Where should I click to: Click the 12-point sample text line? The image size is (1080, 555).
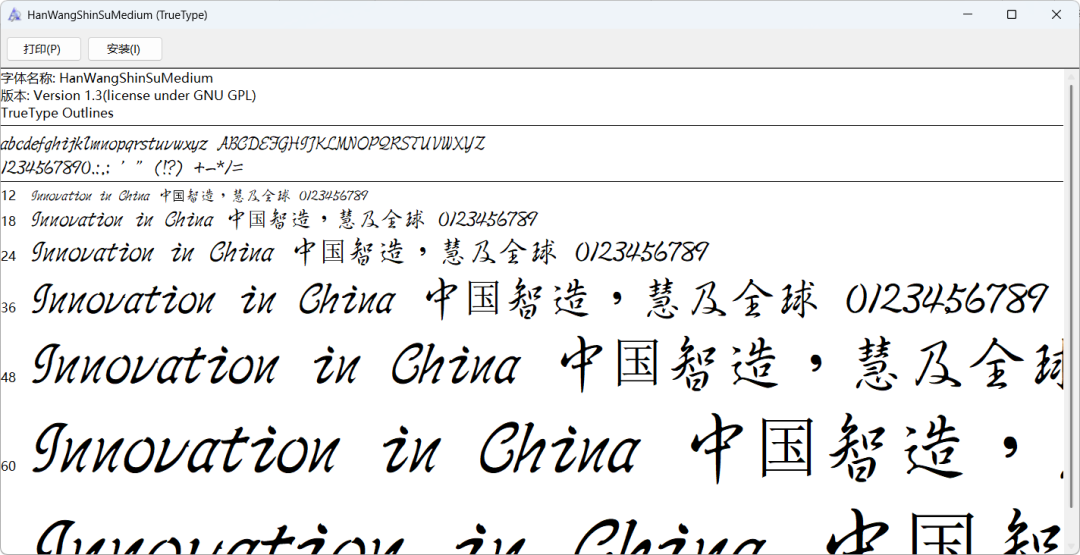(200, 196)
